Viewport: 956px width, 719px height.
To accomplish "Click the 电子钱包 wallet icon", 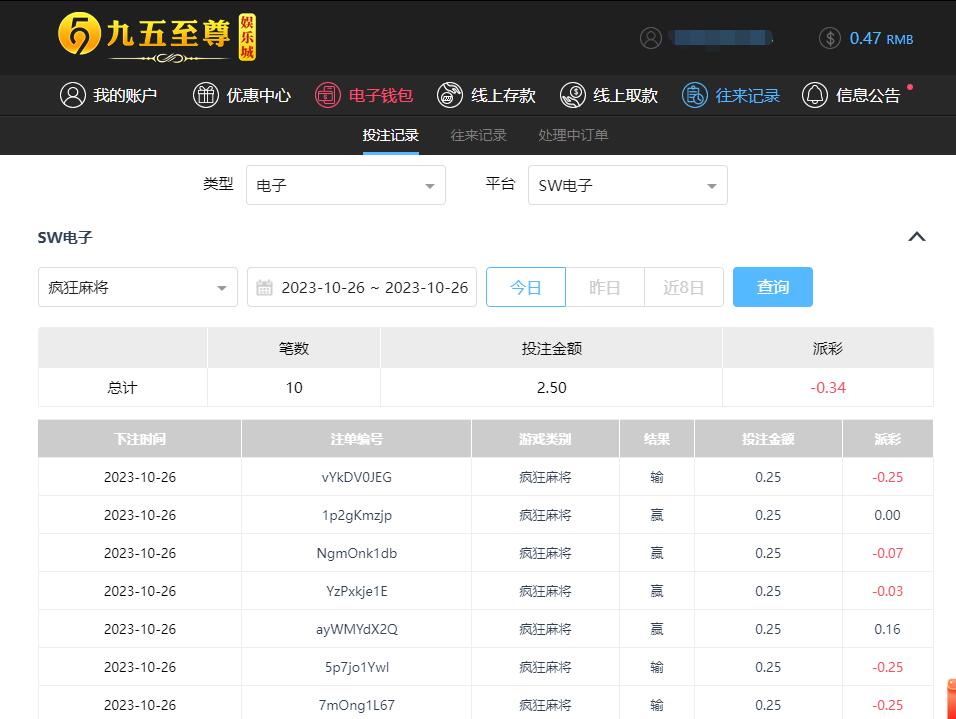I will (328, 95).
